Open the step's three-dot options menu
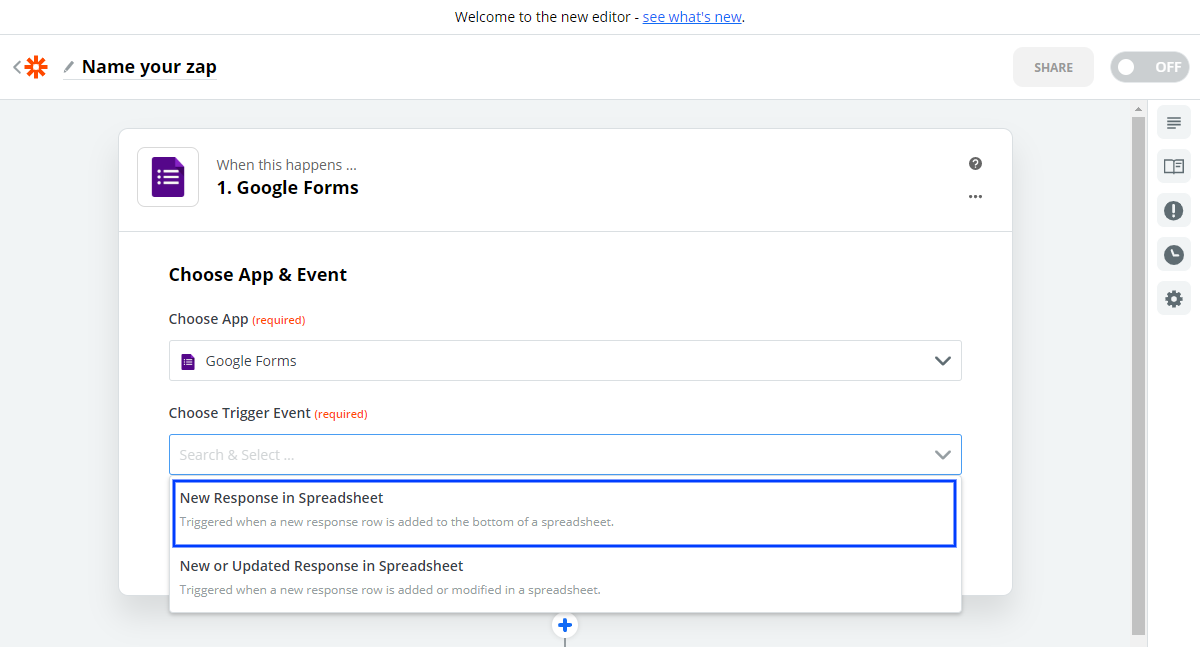 [x=975, y=197]
